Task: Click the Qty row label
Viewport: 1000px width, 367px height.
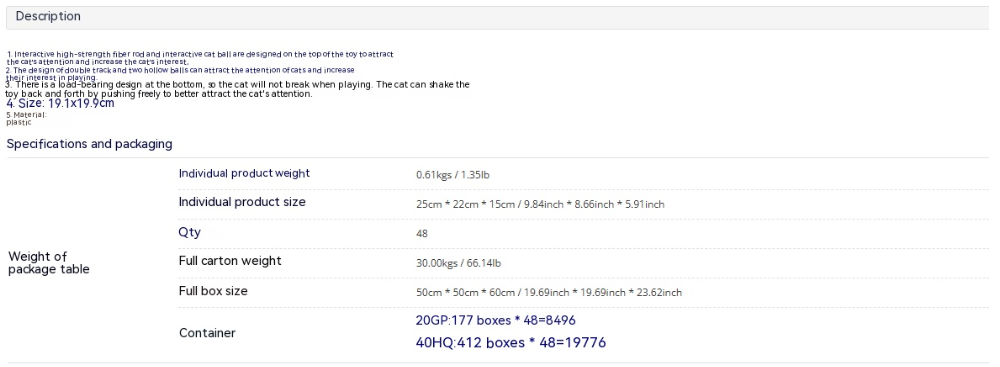Action: point(189,232)
